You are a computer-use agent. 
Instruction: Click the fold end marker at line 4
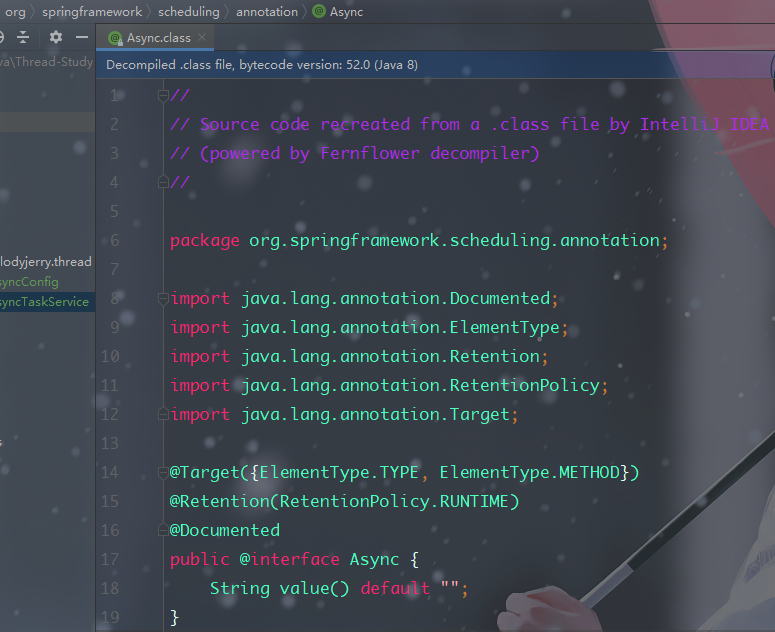click(163, 182)
